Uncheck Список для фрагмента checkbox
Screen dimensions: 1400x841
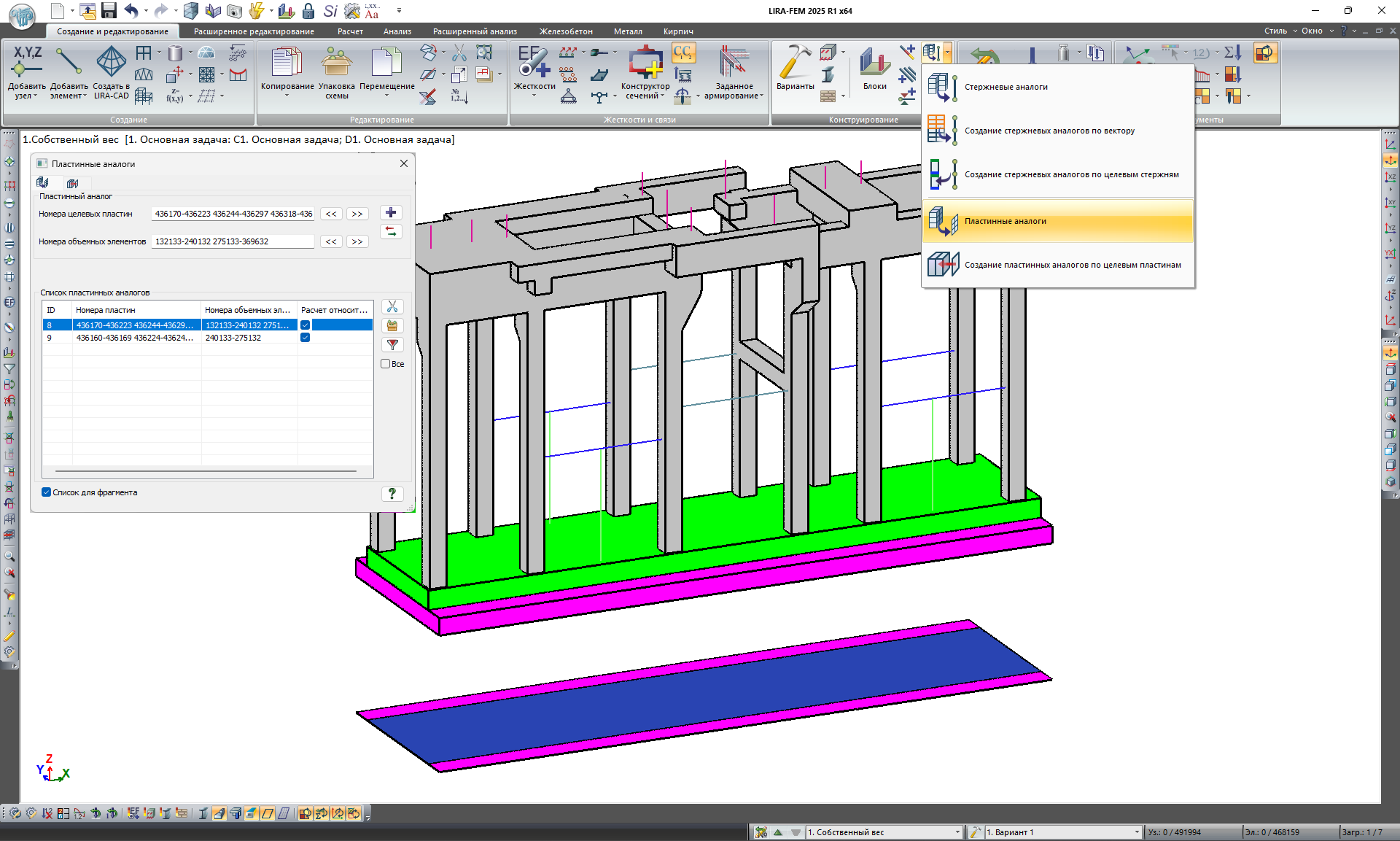pyautogui.click(x=47, y=492)
